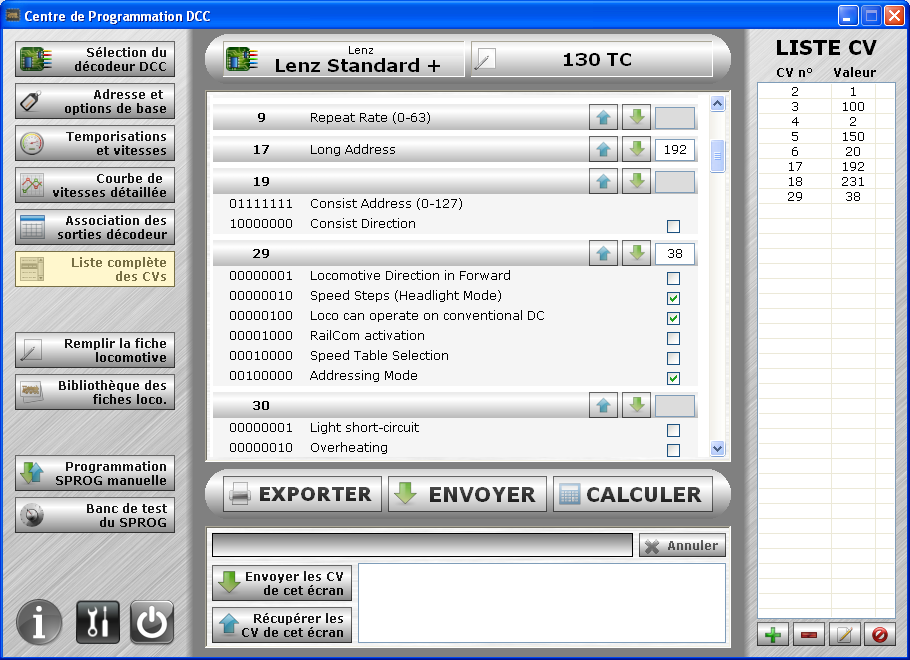The width and height of the screenshot is (910, 660).
Task: Read CV 30 with blue up arrow
Action: tap(603, 406)
